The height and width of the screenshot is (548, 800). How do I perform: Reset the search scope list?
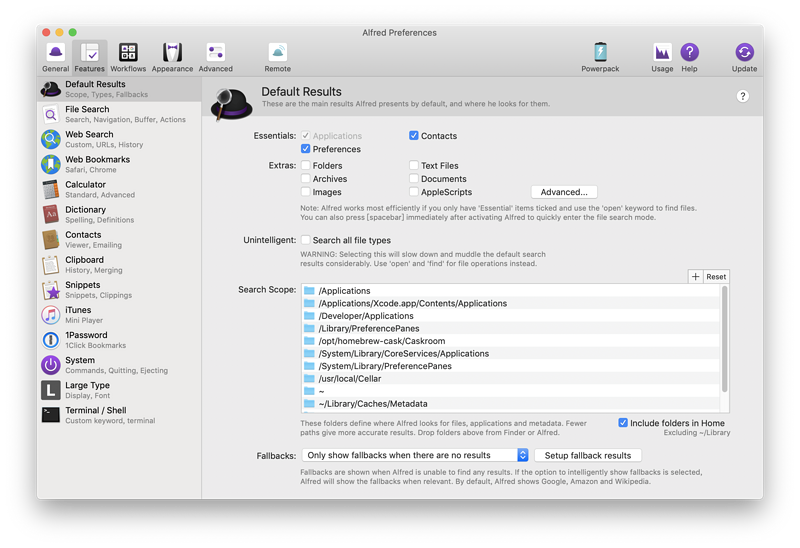716,277
